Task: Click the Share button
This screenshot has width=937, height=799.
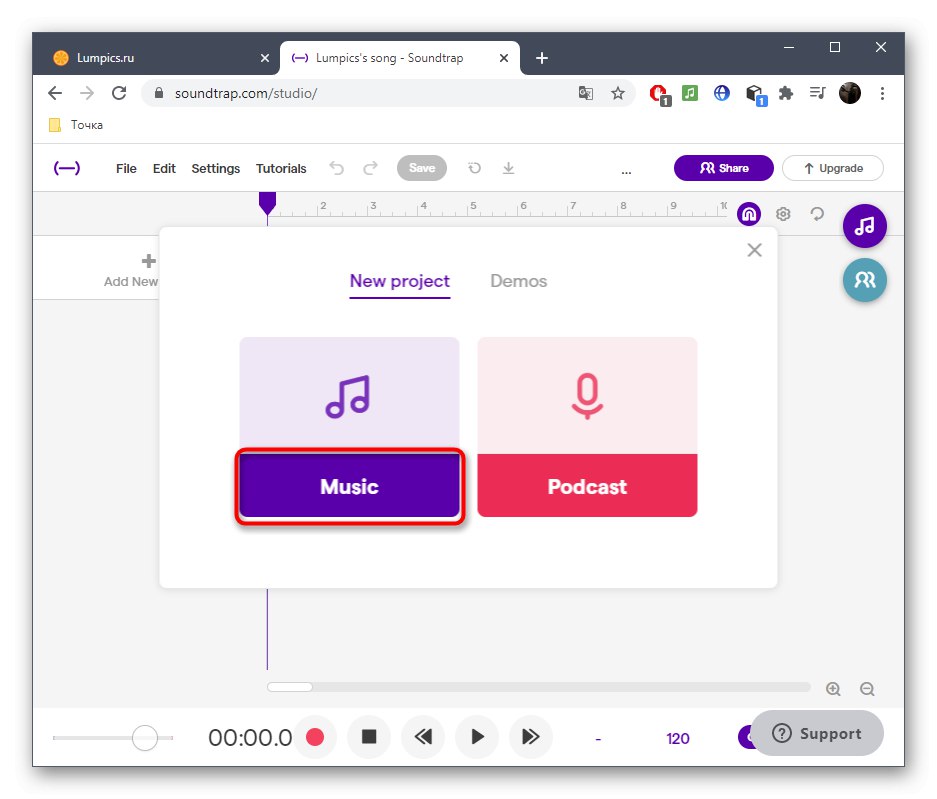Action: click(x=724, y=168)
